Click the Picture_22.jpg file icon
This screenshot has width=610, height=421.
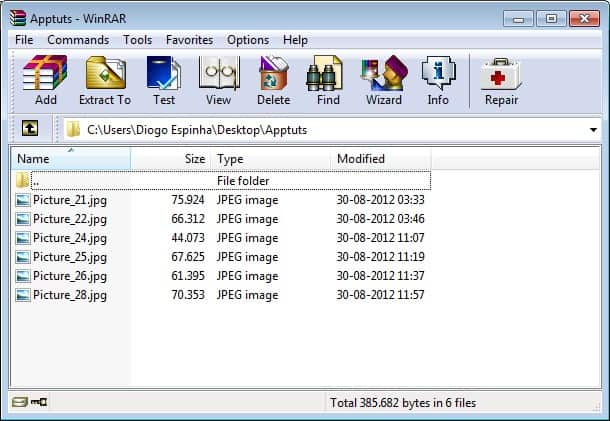coord(23,219)
